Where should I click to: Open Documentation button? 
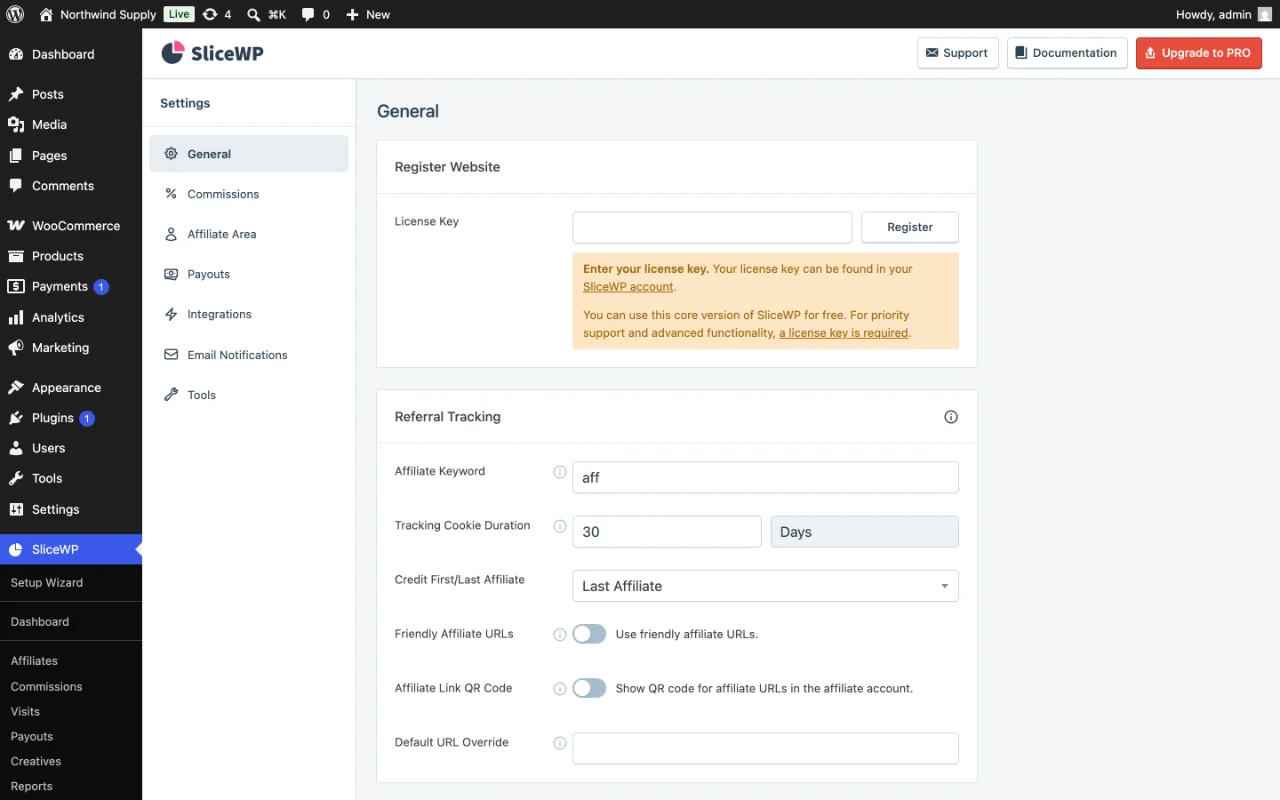1067,53
